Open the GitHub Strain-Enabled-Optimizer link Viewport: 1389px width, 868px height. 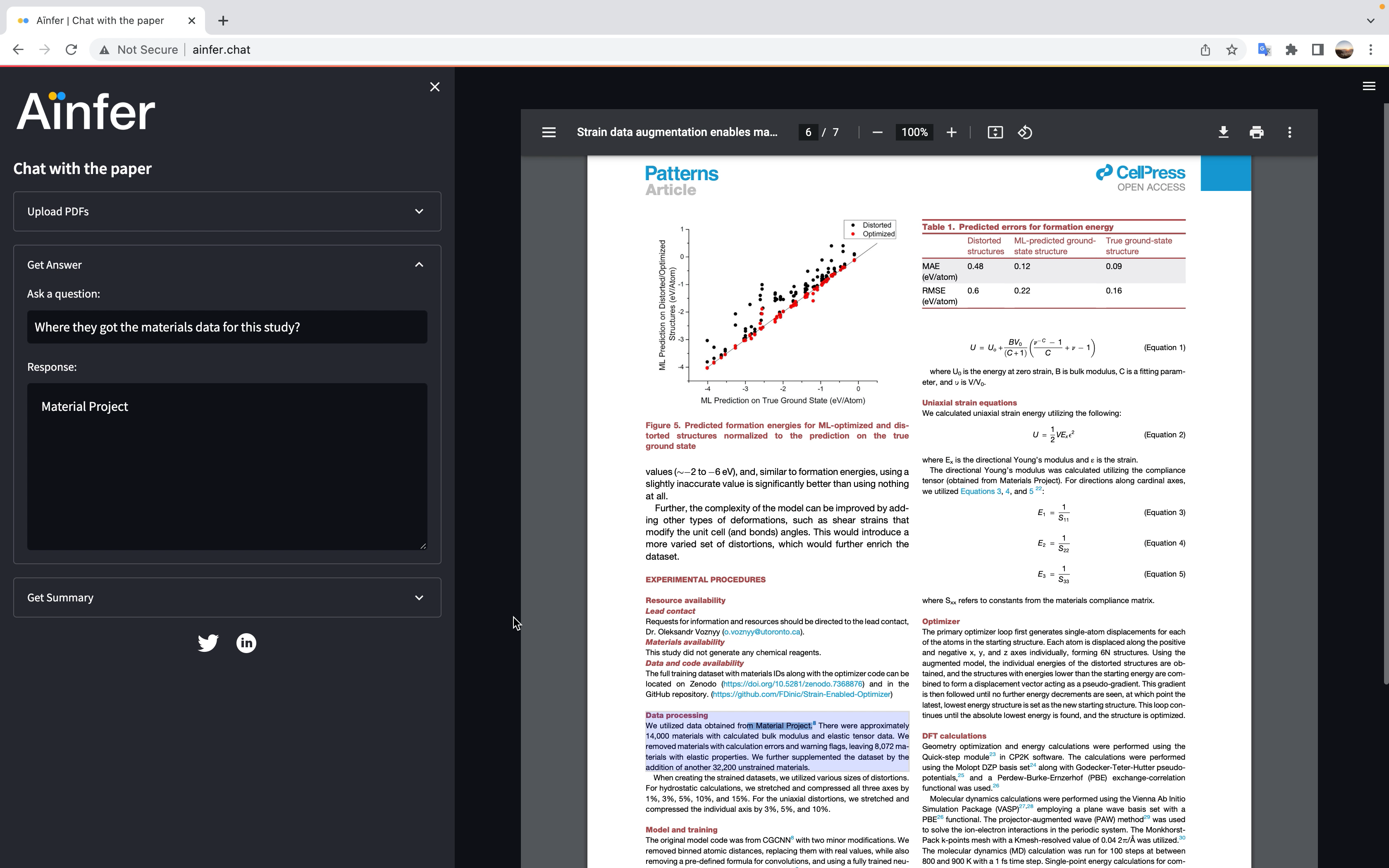tap(801, 695)
